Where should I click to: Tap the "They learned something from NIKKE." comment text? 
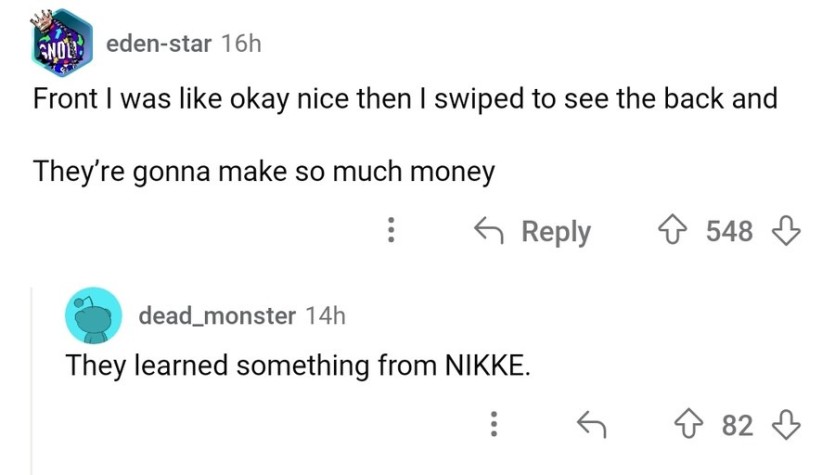click(x=298, y=366)
